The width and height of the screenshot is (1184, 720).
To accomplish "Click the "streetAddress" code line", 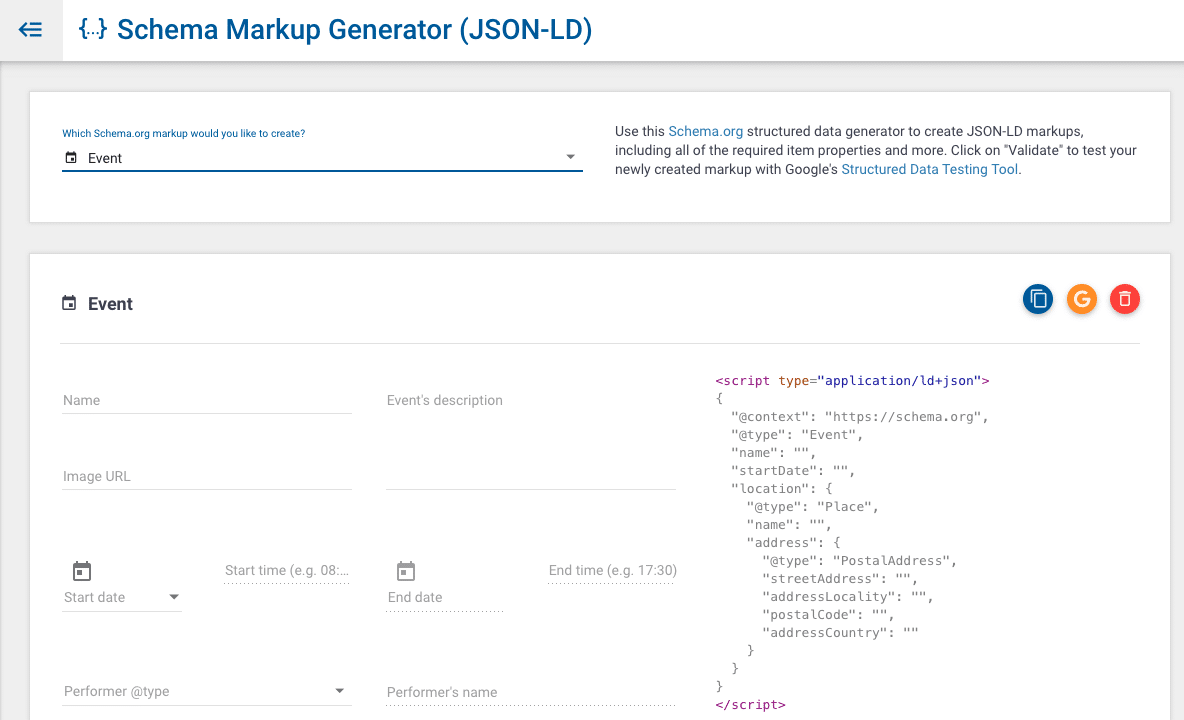I will (840, 579).
